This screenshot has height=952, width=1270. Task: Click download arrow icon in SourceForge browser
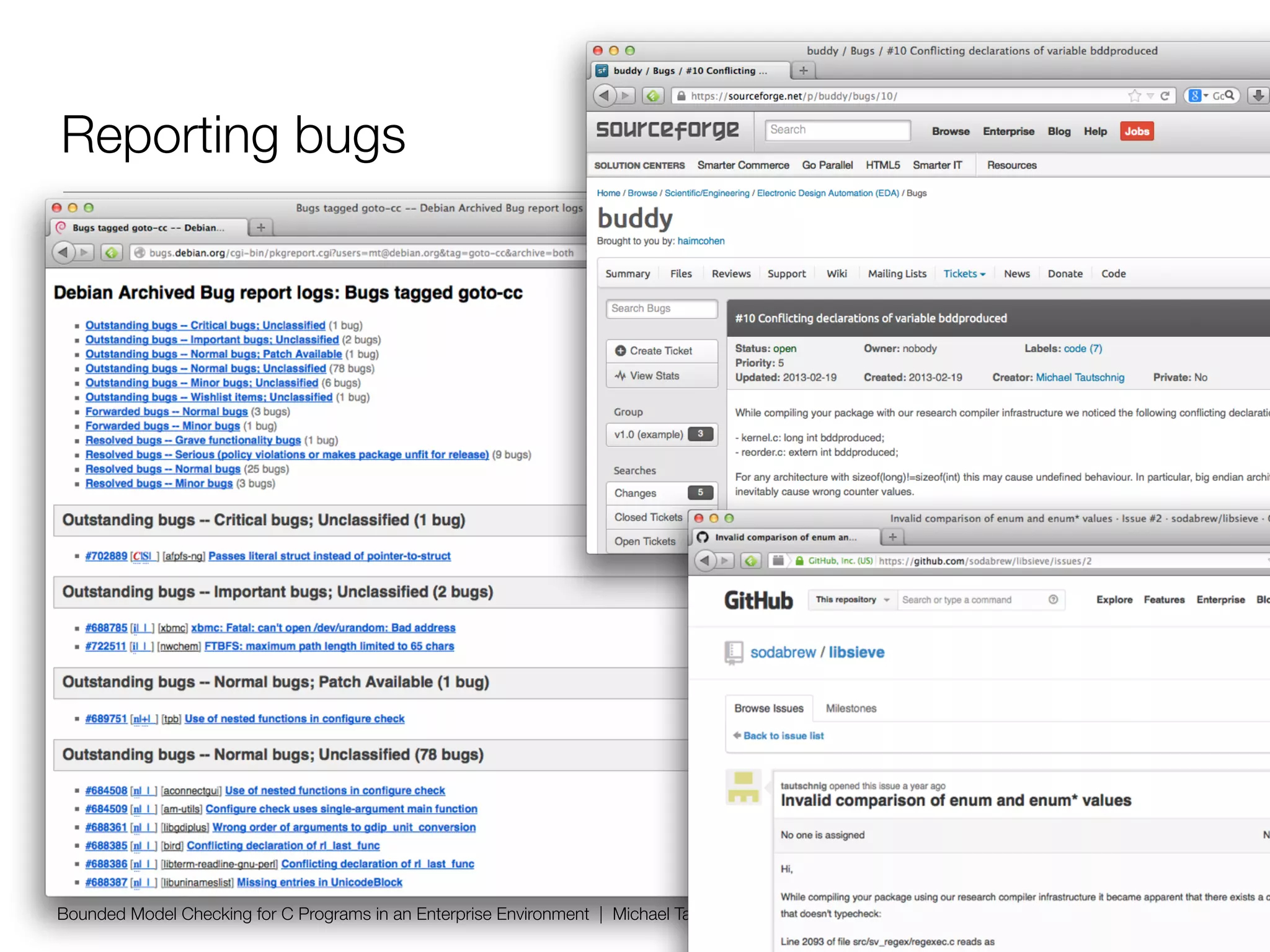coord(1258,95)
